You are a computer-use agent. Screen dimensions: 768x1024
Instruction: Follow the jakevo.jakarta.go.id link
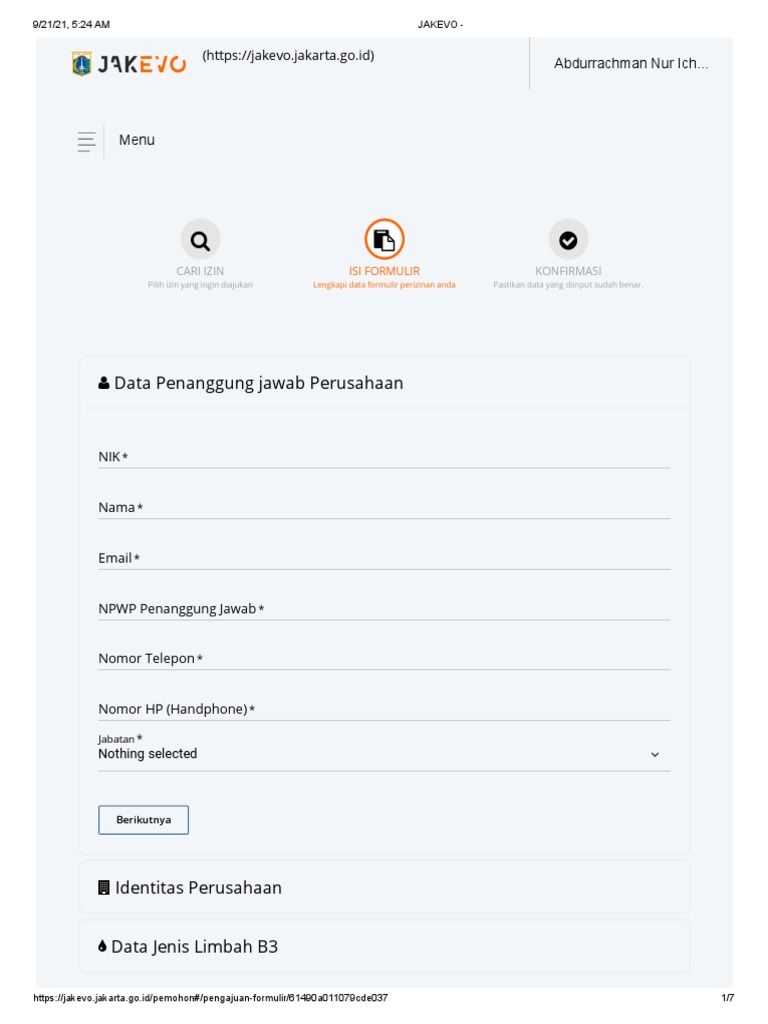click(x=288, y=56)
